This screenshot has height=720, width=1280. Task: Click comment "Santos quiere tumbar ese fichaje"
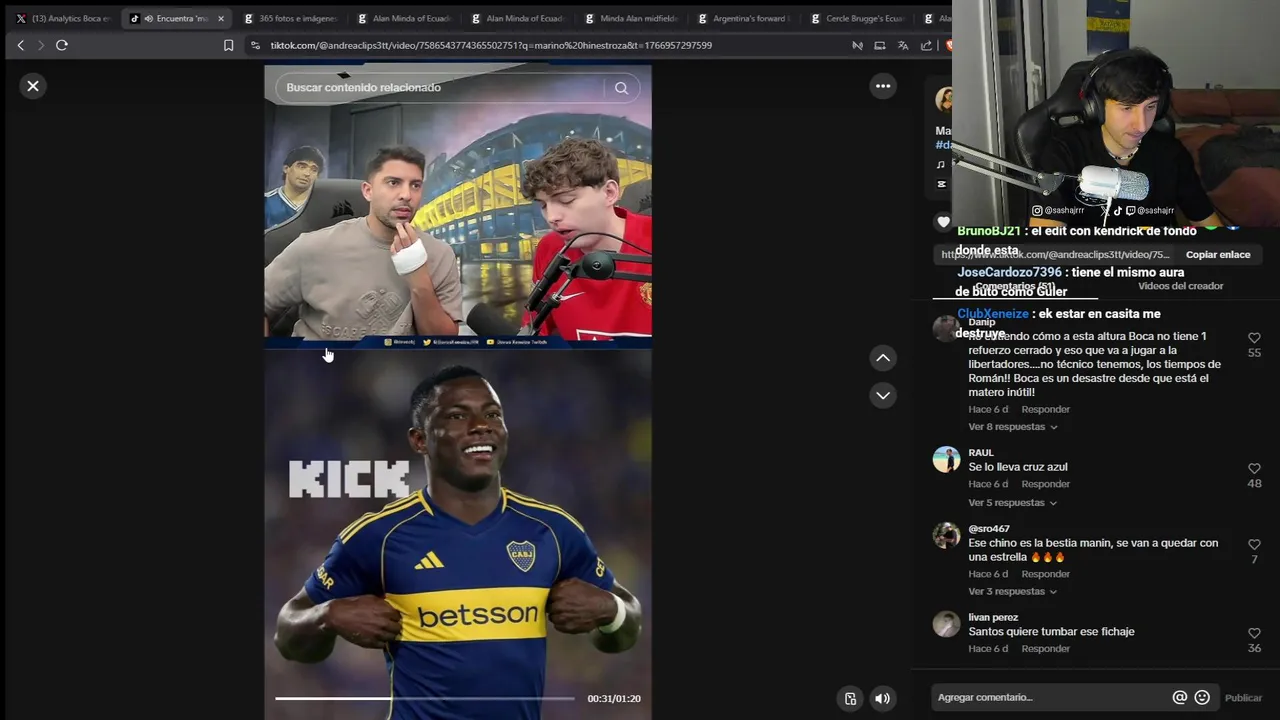(1051, 632)
